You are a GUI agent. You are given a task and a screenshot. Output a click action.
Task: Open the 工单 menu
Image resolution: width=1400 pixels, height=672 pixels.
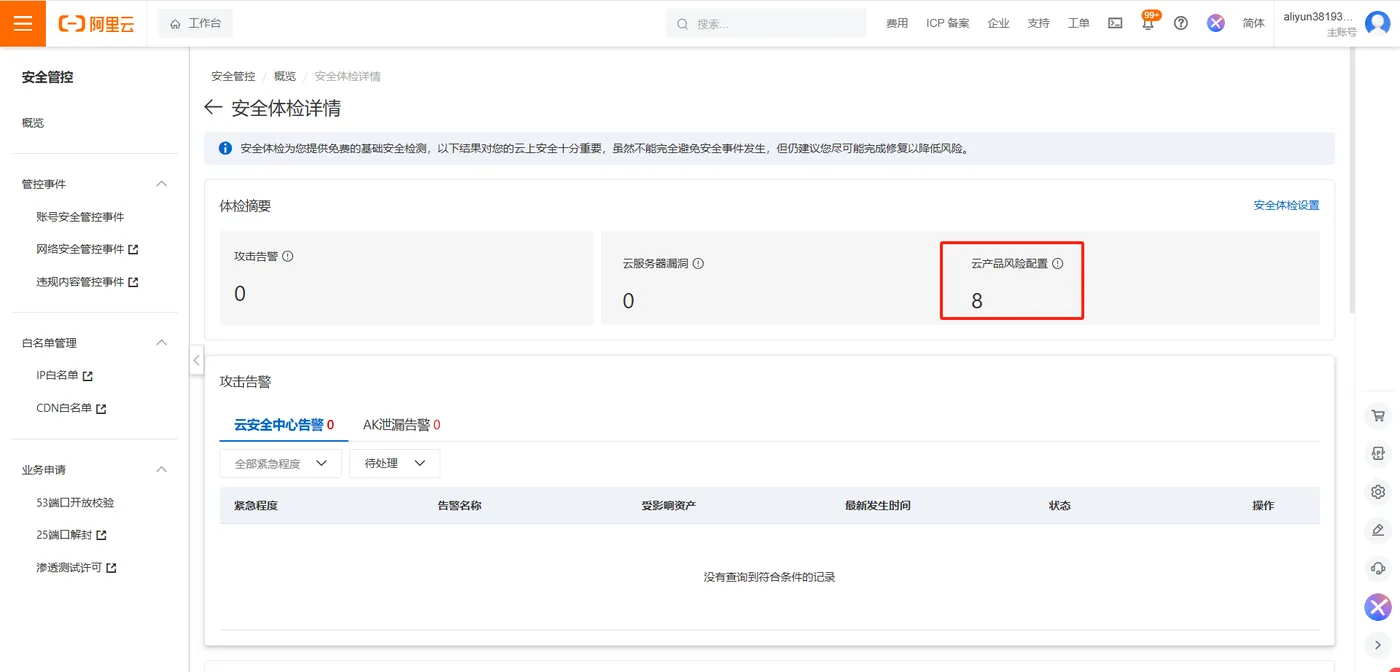click(x=1078, y=23)
